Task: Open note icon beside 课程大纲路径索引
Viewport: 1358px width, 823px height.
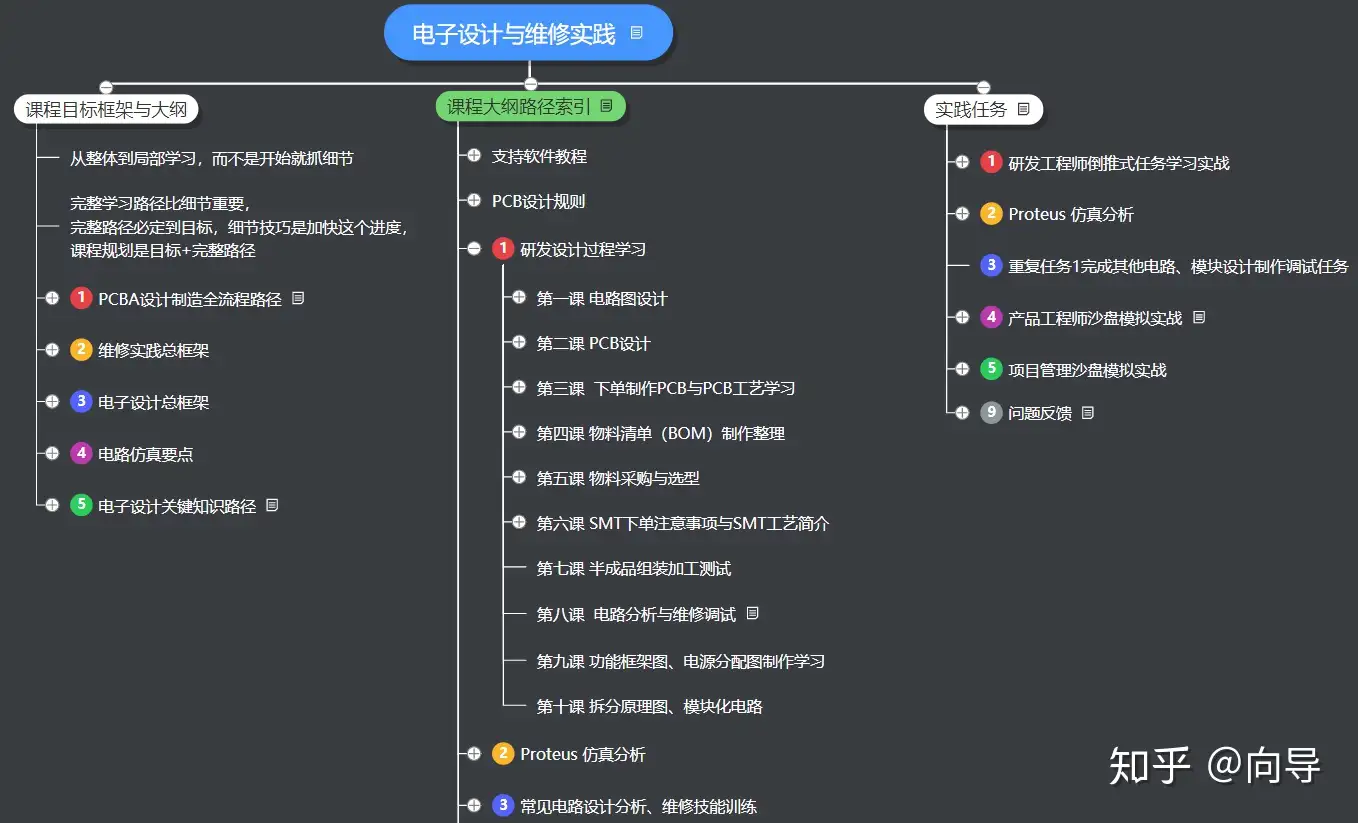Action: [606, 105]
